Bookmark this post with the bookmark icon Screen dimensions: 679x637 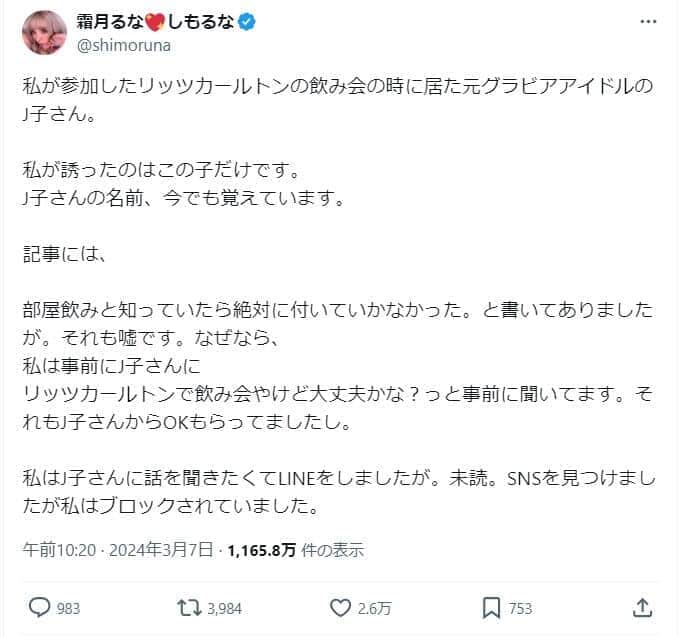[491, 607]
